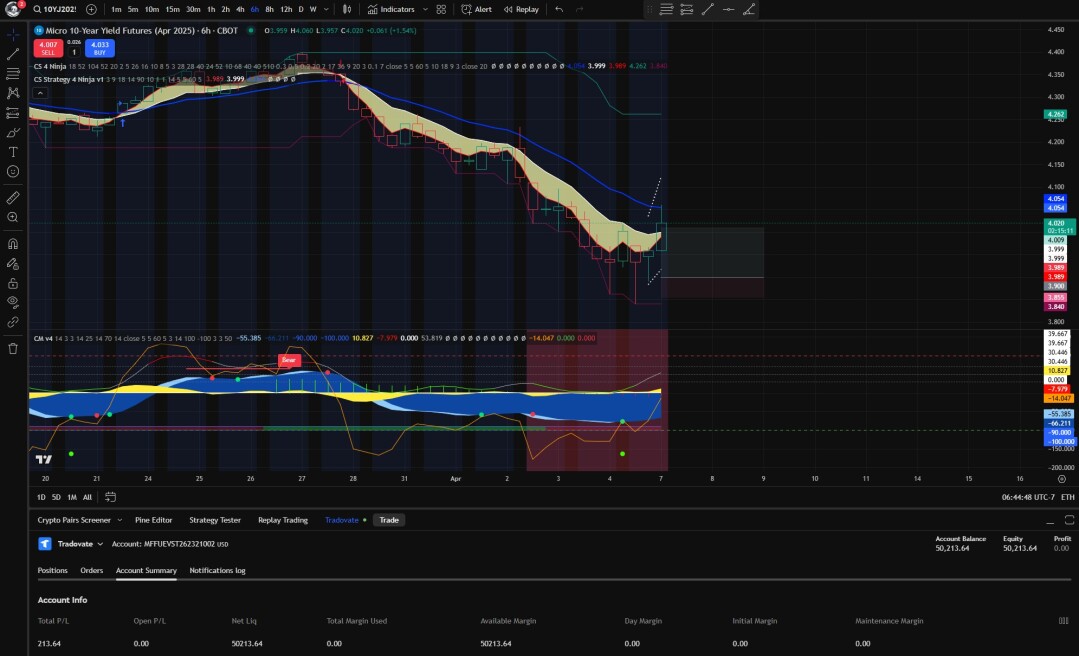The height and width of the screenshot is (656, 1079).
Task: Click the red 4.007 SELL button
Action: coord(48,48)
